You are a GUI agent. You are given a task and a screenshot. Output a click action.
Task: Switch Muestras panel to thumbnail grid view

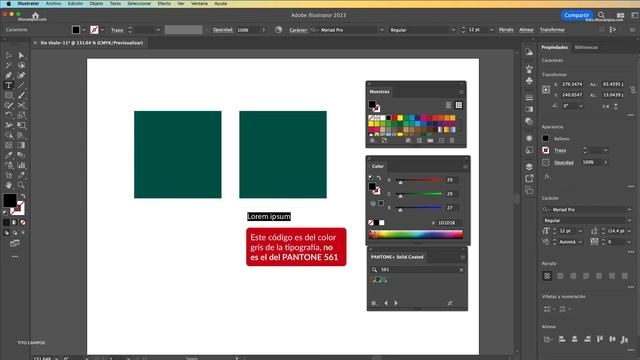(459, 105)
